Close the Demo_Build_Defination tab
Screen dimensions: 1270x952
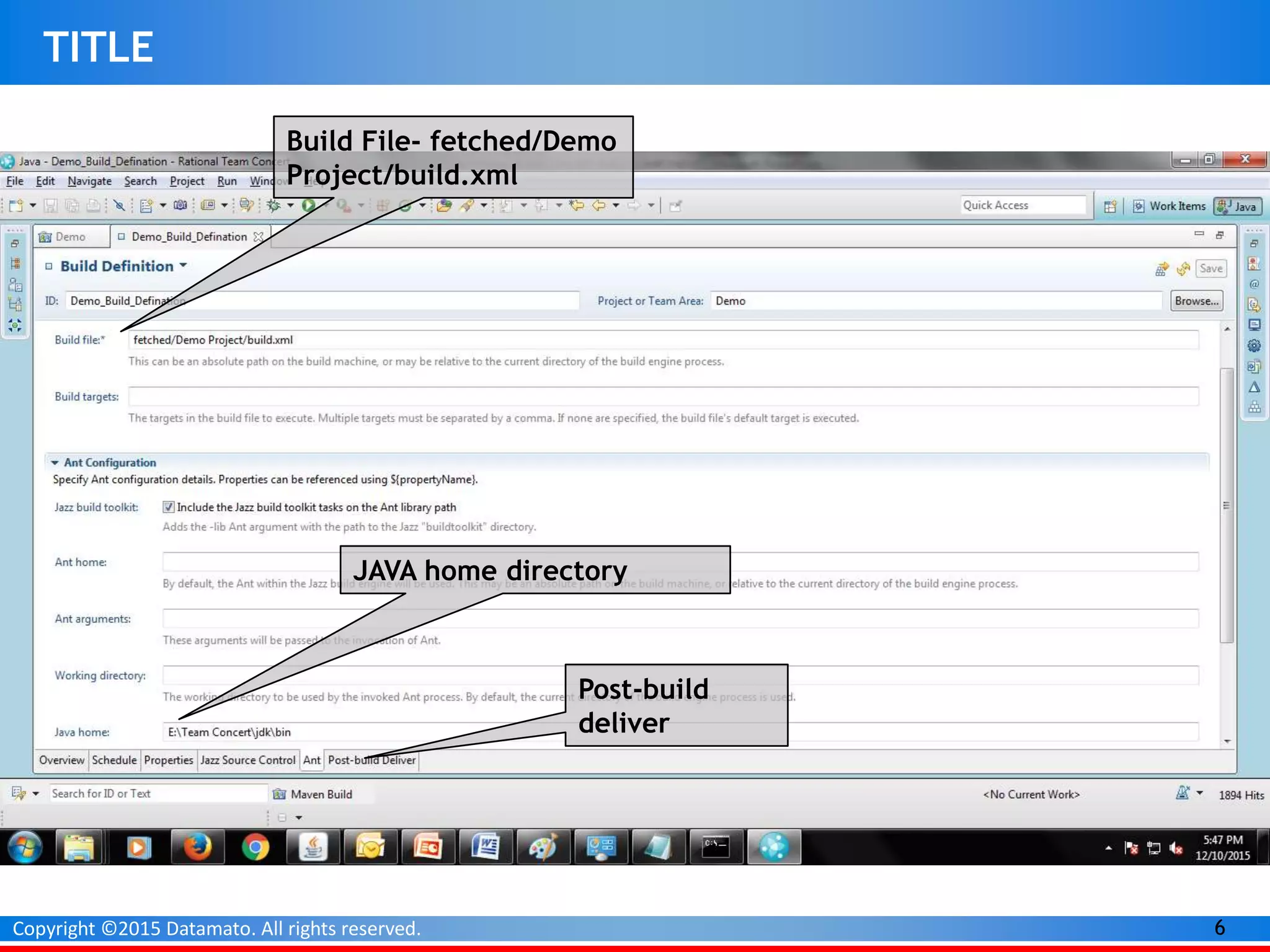259,237
